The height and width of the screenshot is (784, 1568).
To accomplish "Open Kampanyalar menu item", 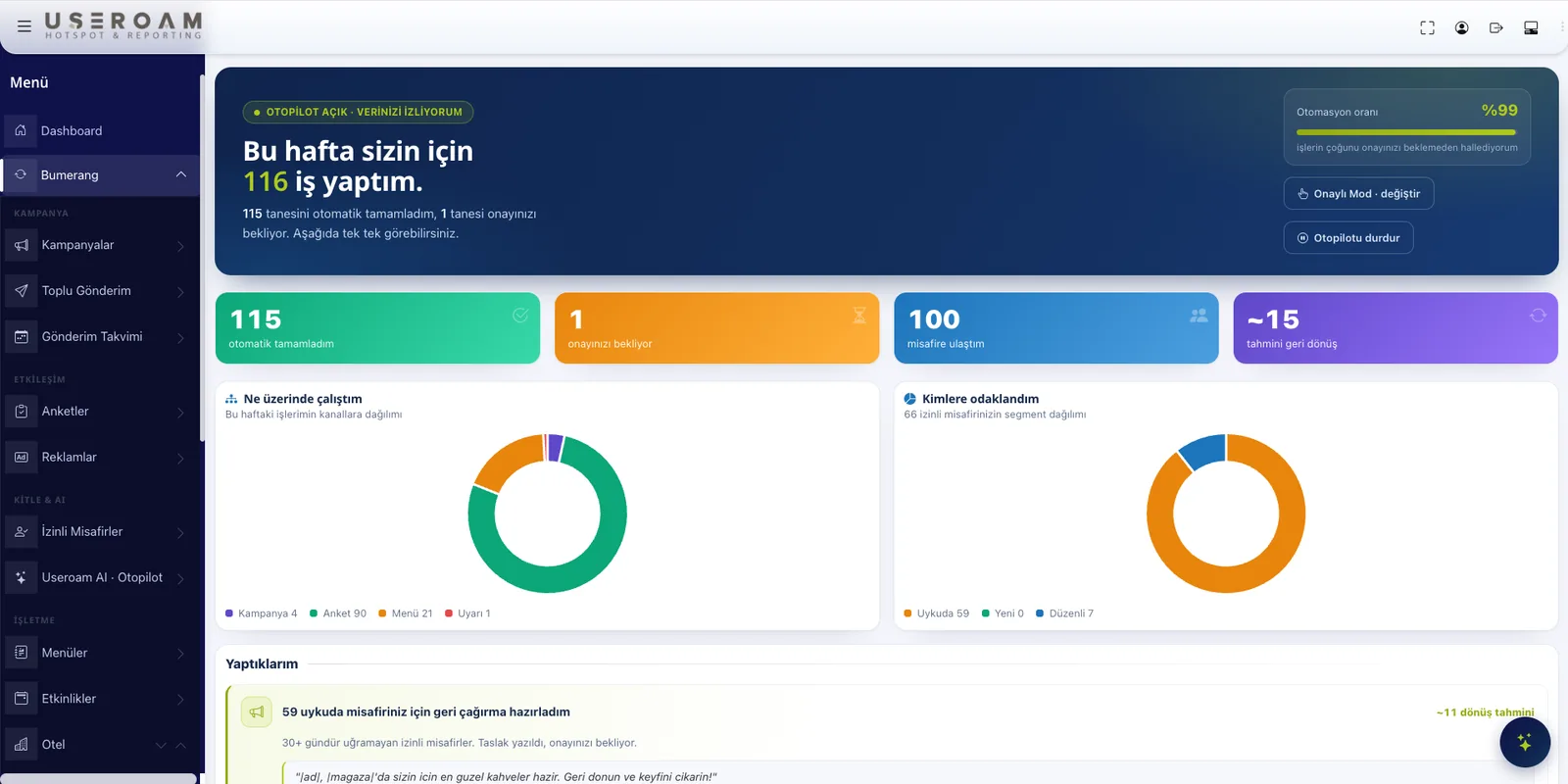I will [x=100, y=245].
